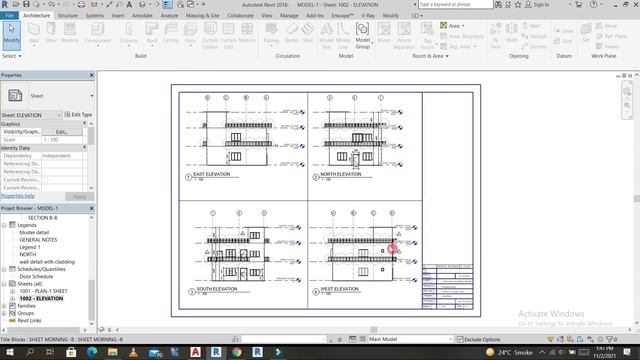640x360 pixels.
Task: Click the filter icon in status bar
Action: click(610, 339)
